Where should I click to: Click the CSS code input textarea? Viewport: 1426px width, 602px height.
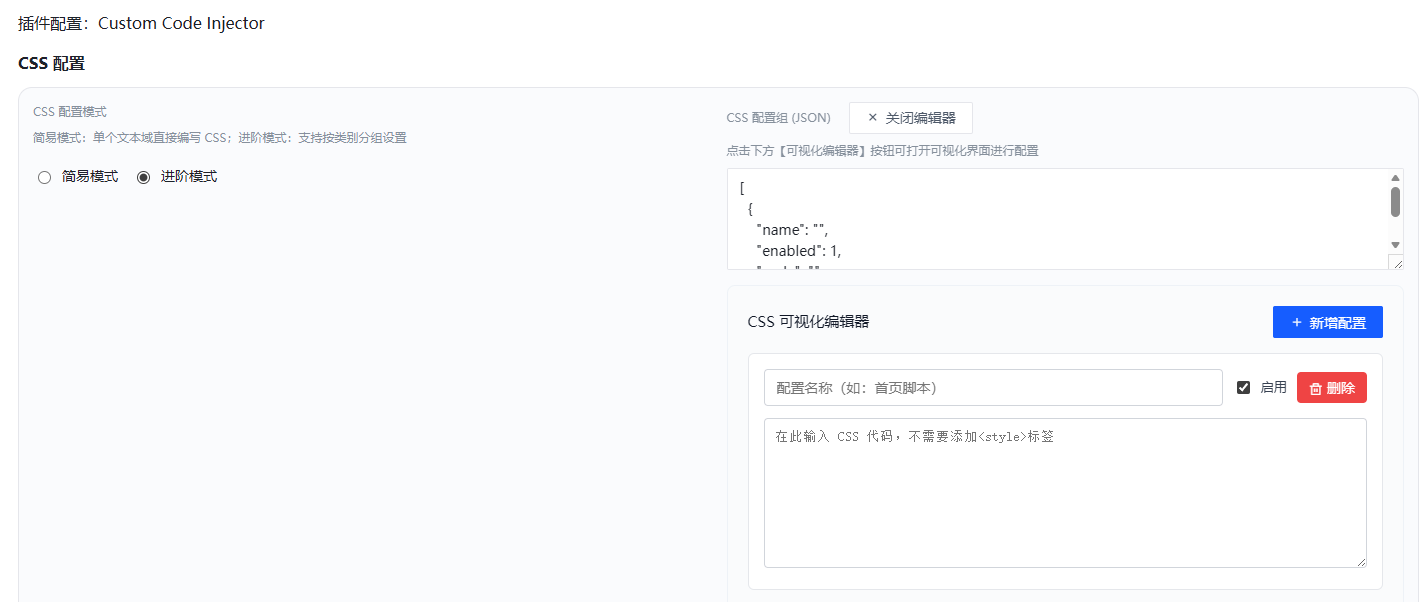(x=1064, y=492)
